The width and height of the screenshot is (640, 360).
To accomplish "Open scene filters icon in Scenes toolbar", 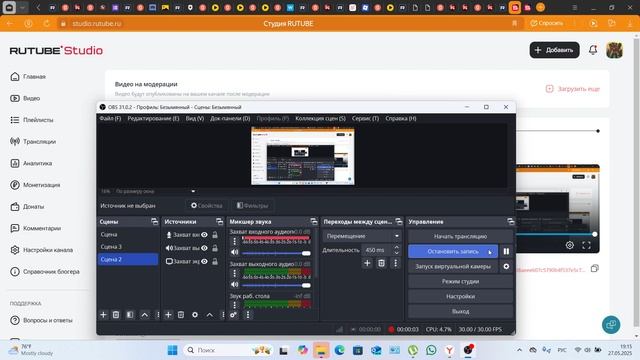I will [x=130, y=315].
